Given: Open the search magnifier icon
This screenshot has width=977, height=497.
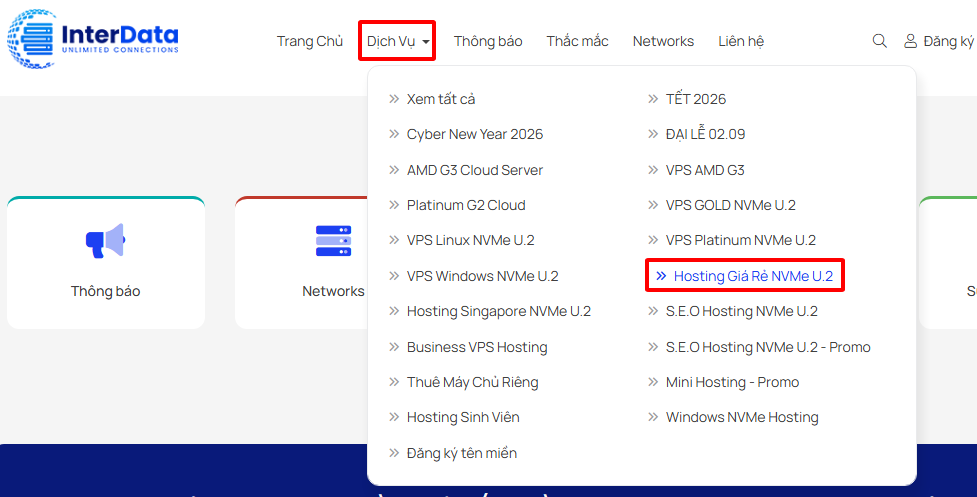Looking at the screenshot, I should pos(879,41).
